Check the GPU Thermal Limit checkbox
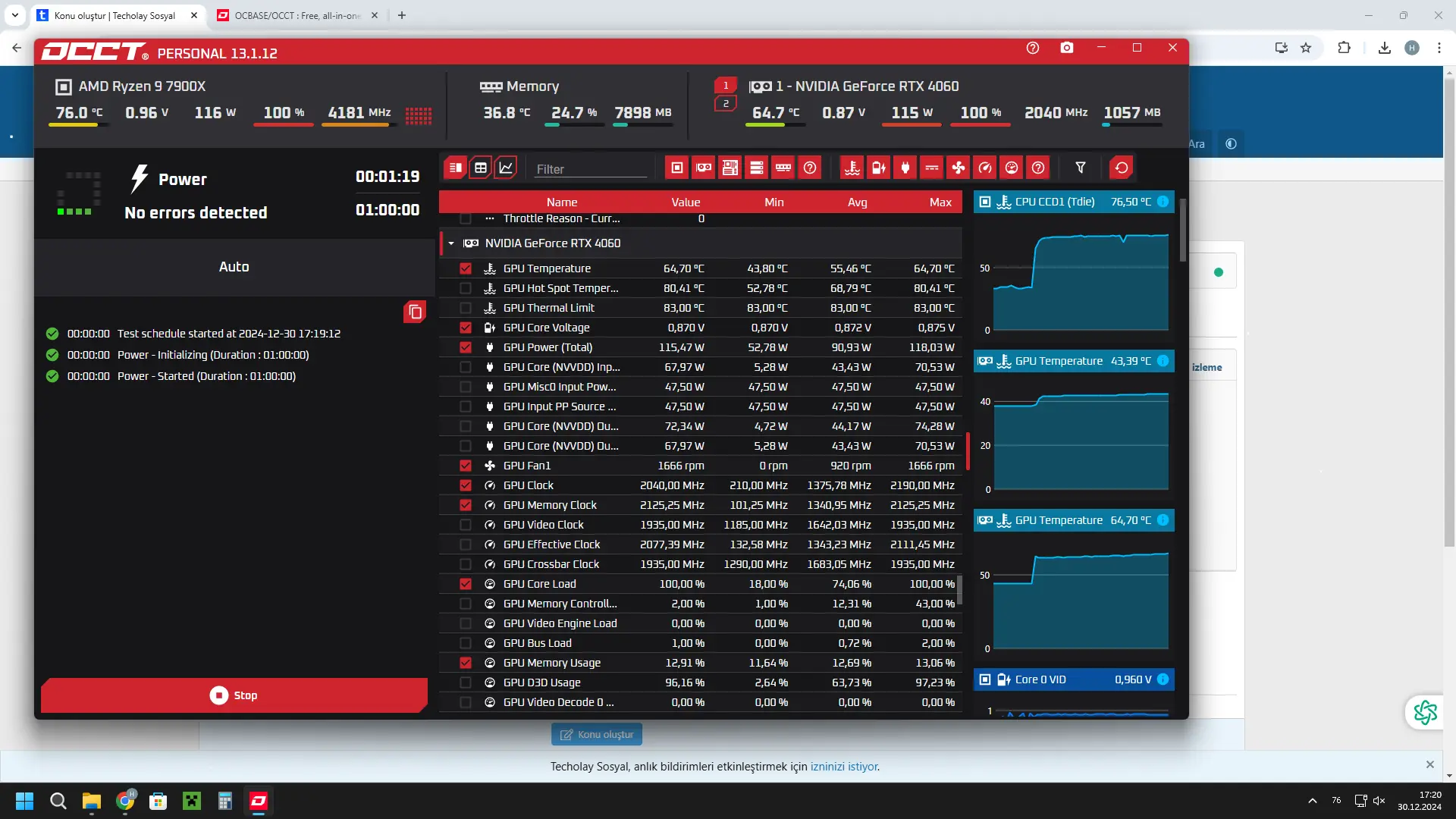 coord(466,308)
